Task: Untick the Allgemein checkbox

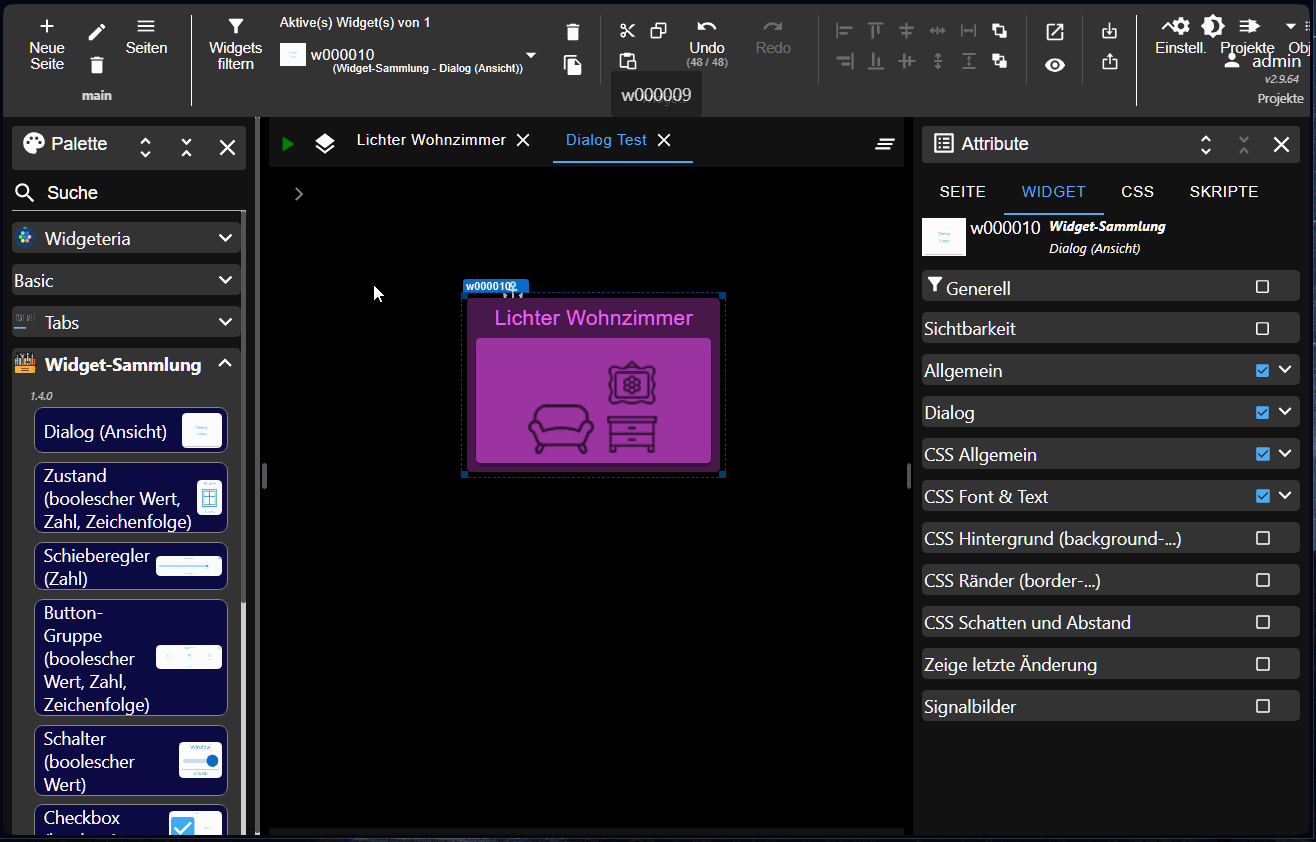Action: 1262,370
